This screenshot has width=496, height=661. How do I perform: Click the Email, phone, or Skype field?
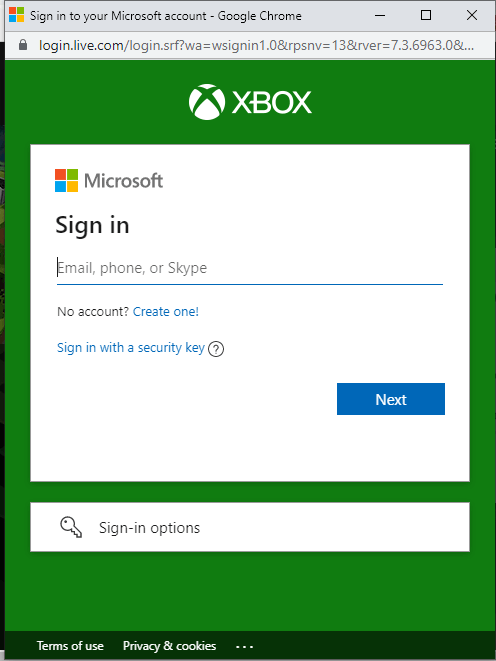[x=250, y=268]
